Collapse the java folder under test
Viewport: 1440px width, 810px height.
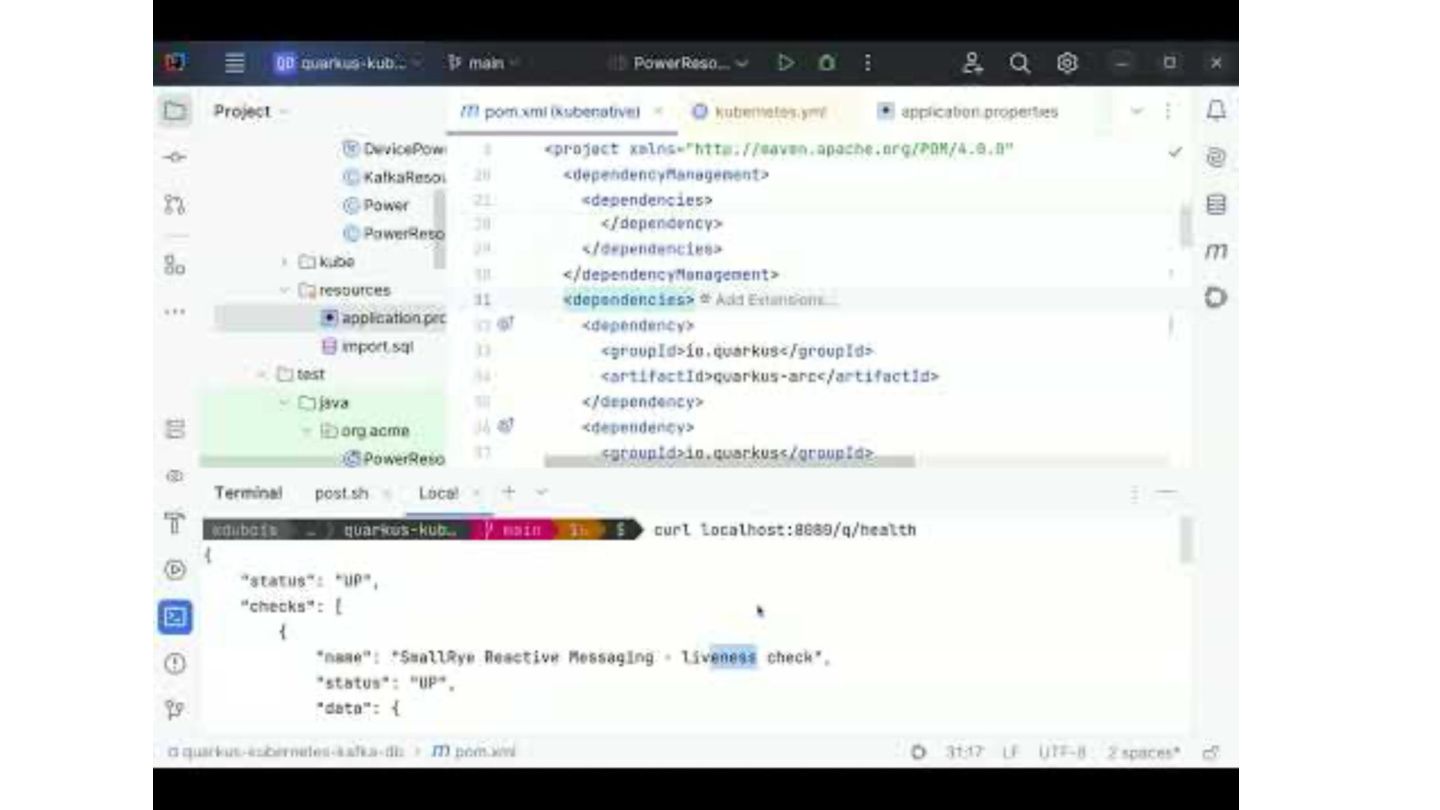285,402
